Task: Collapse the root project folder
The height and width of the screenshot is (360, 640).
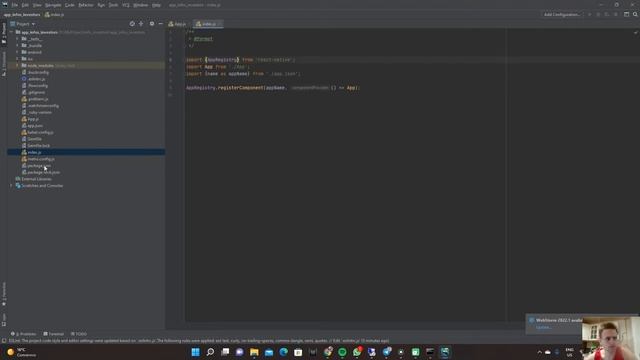Action: [x=11, y=32]
